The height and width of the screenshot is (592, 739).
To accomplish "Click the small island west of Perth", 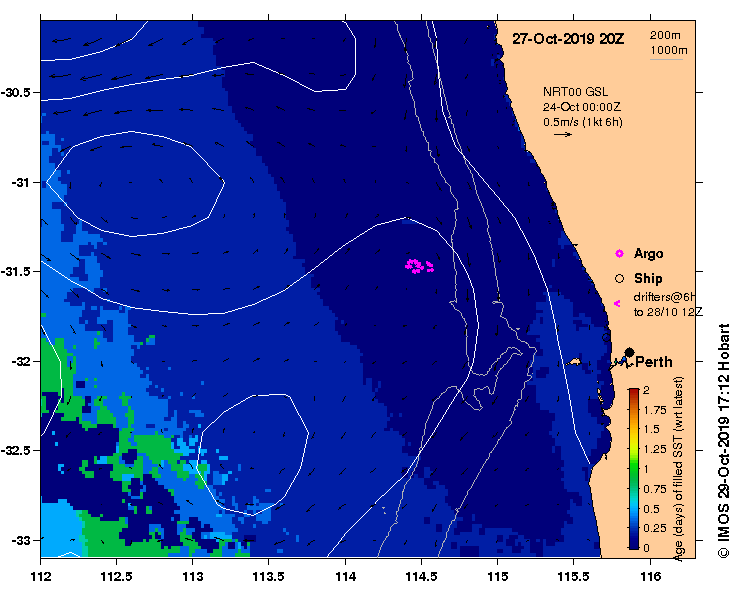I will (573, 362).
